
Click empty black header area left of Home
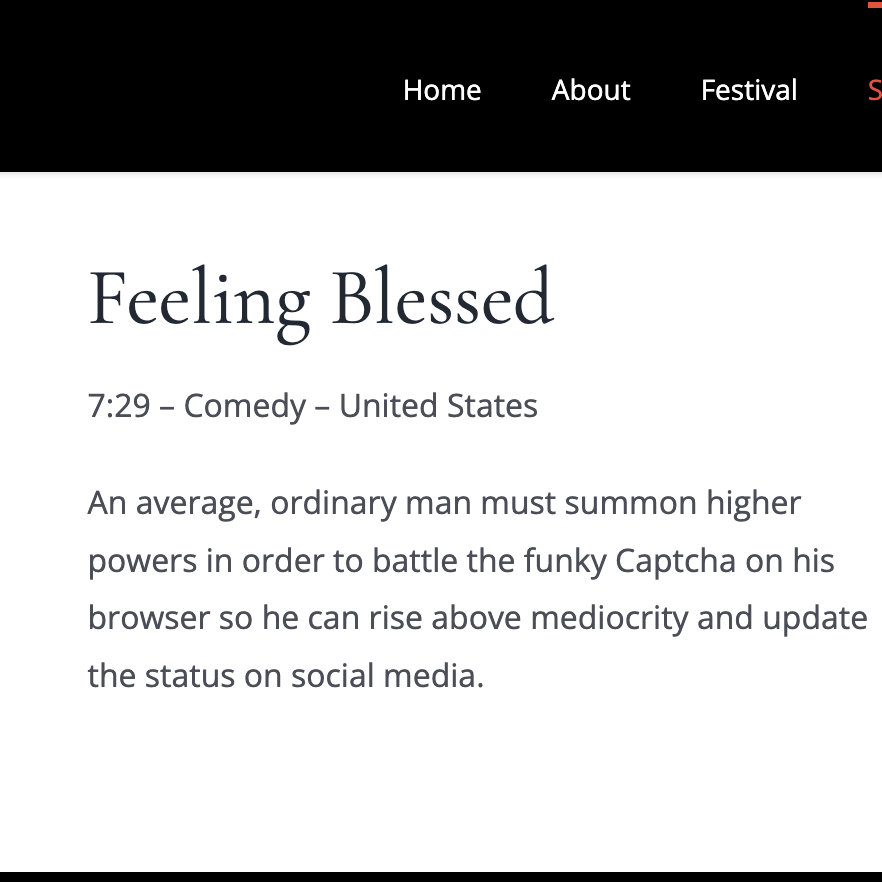point(200,91)
